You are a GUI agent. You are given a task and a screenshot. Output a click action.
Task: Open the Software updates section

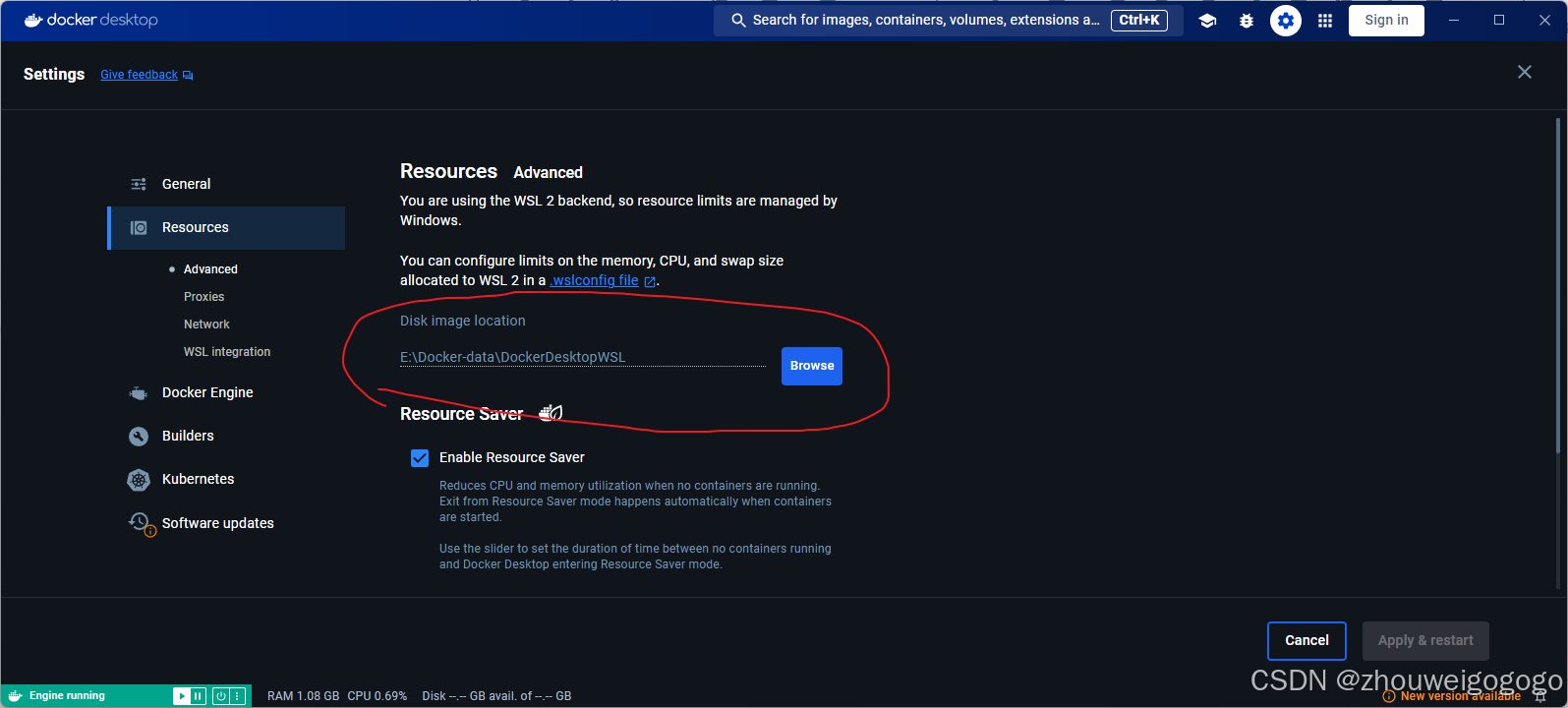[x=226, y=523]
